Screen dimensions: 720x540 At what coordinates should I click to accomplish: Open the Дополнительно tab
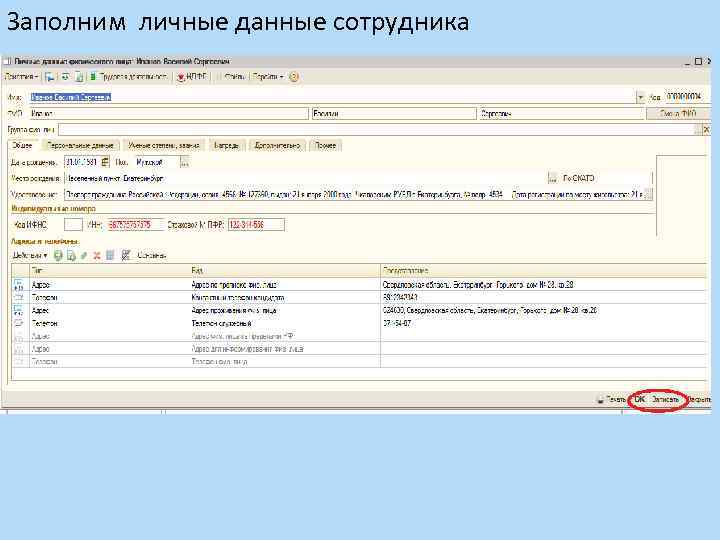pyautogui.click(x=277, y=146)
